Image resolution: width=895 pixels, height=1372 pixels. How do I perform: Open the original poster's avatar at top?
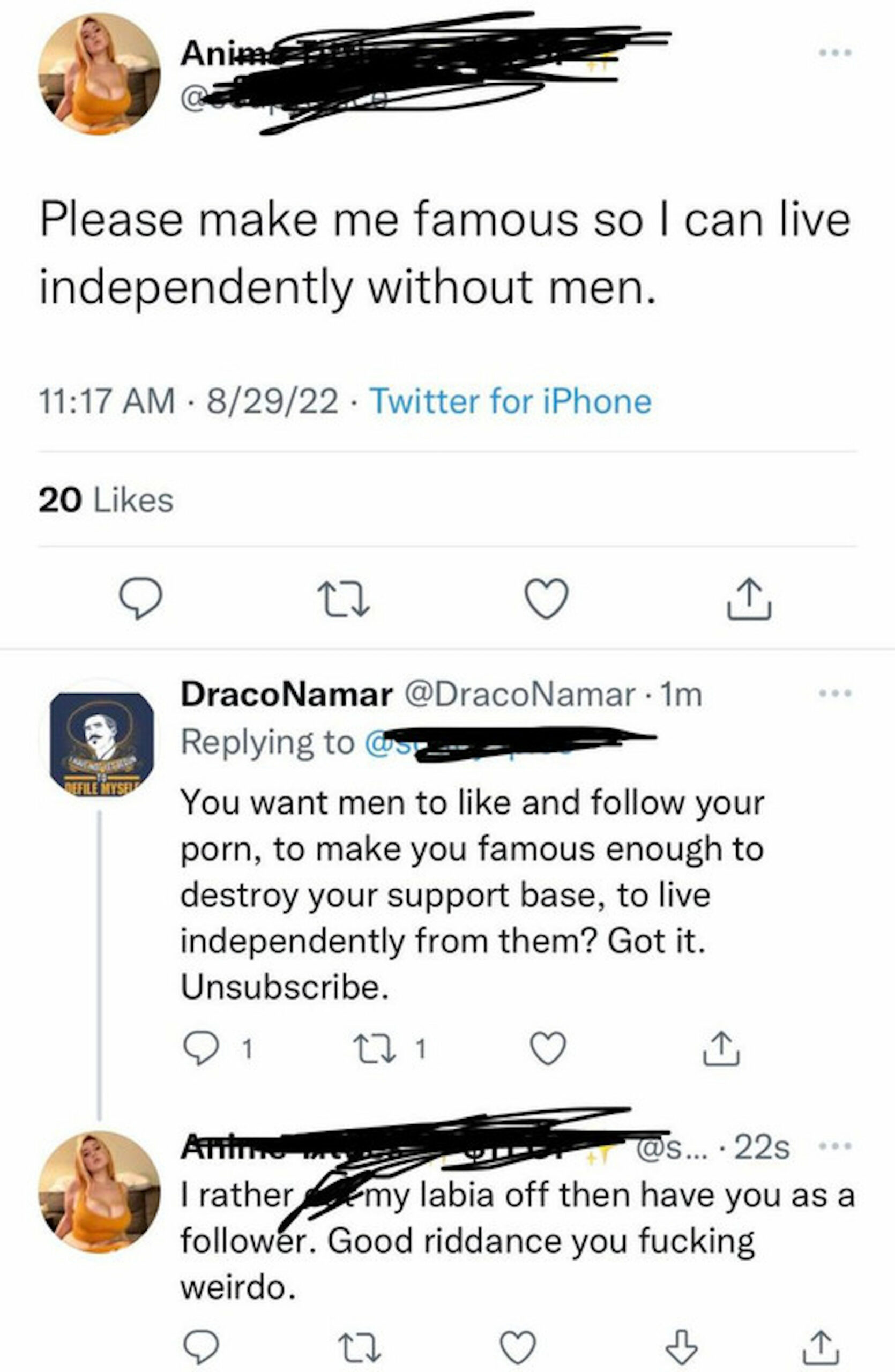(99, 74)
